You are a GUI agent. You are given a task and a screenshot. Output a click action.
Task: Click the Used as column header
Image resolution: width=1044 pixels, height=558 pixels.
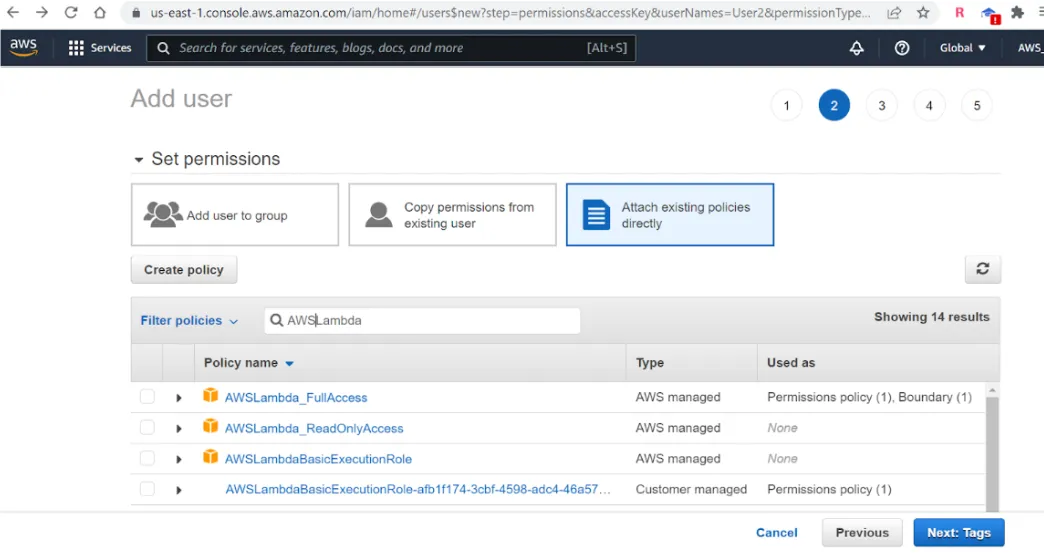pos(791,363)
